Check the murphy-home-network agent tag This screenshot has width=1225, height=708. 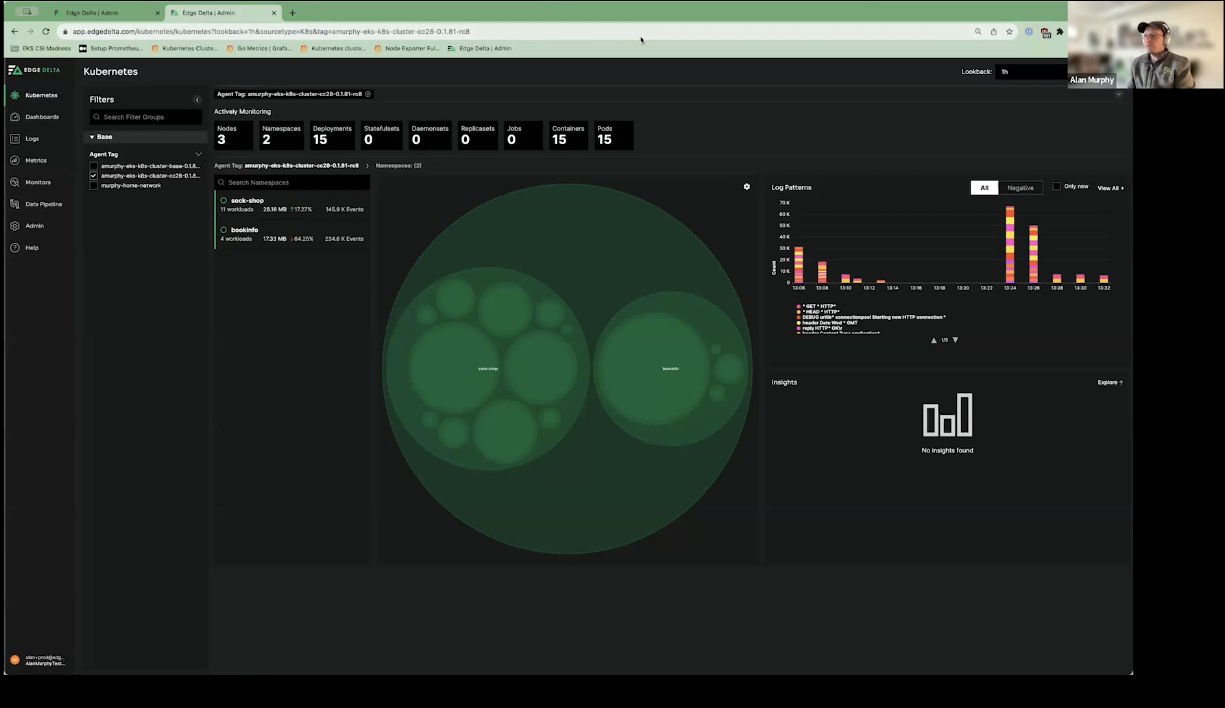click(93, 186)
